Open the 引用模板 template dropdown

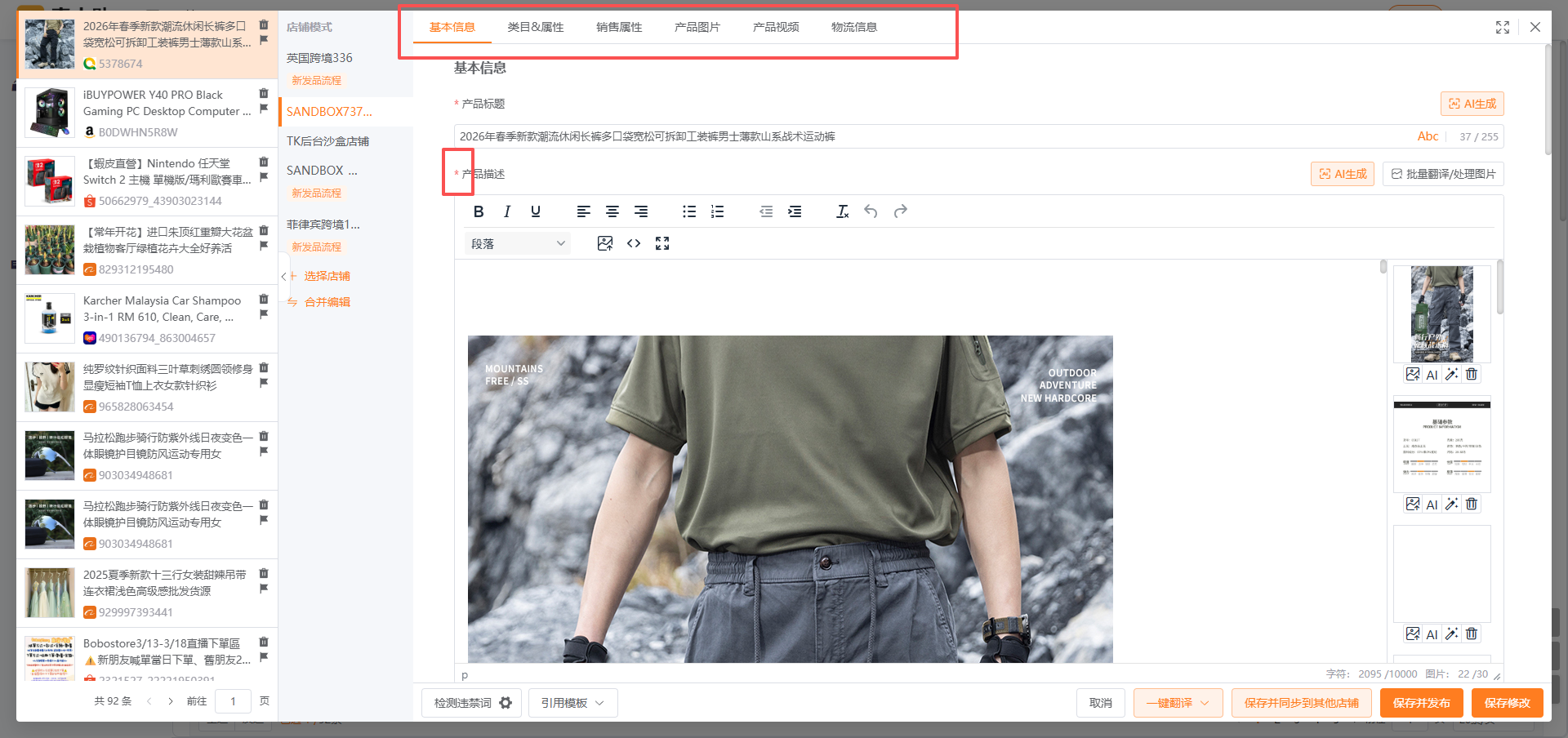click(x=572, y=703)
